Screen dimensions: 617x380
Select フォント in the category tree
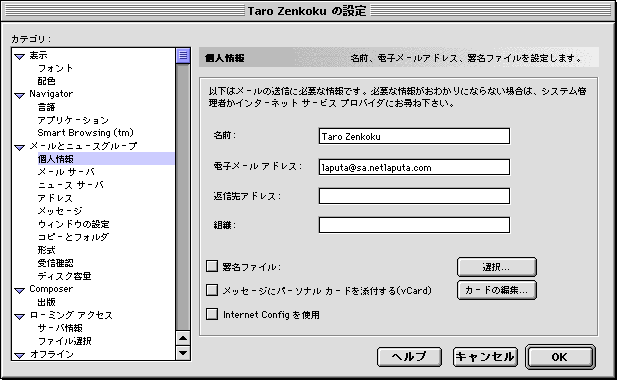55,68
